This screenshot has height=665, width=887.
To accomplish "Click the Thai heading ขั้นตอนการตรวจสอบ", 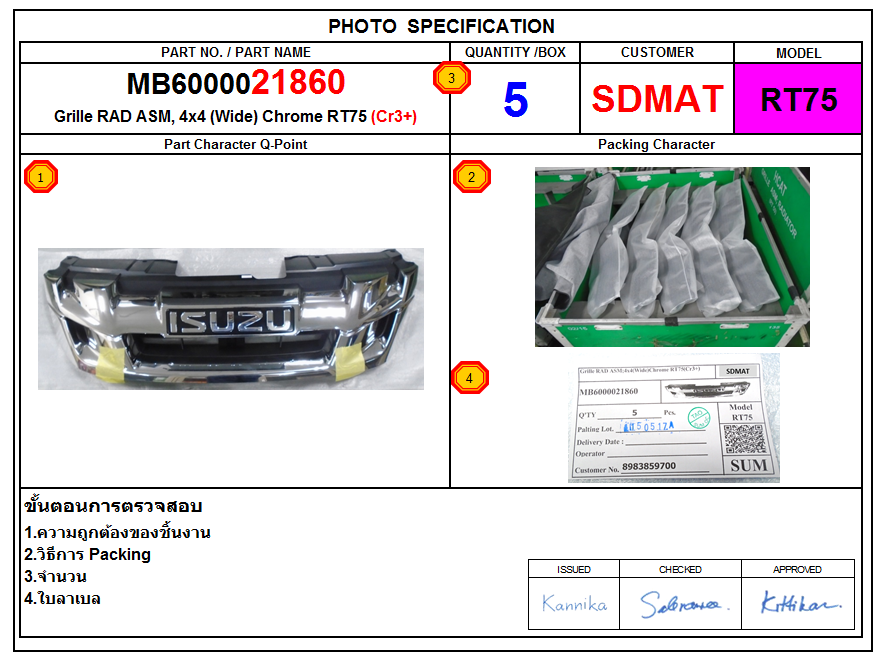I will point(113,506).
